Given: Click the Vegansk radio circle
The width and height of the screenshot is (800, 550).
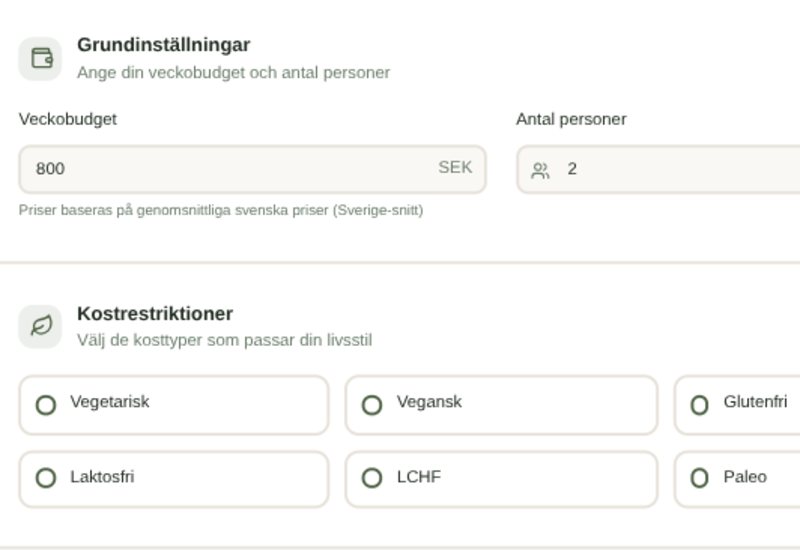Looking at the screenshot, I should 372,405.
